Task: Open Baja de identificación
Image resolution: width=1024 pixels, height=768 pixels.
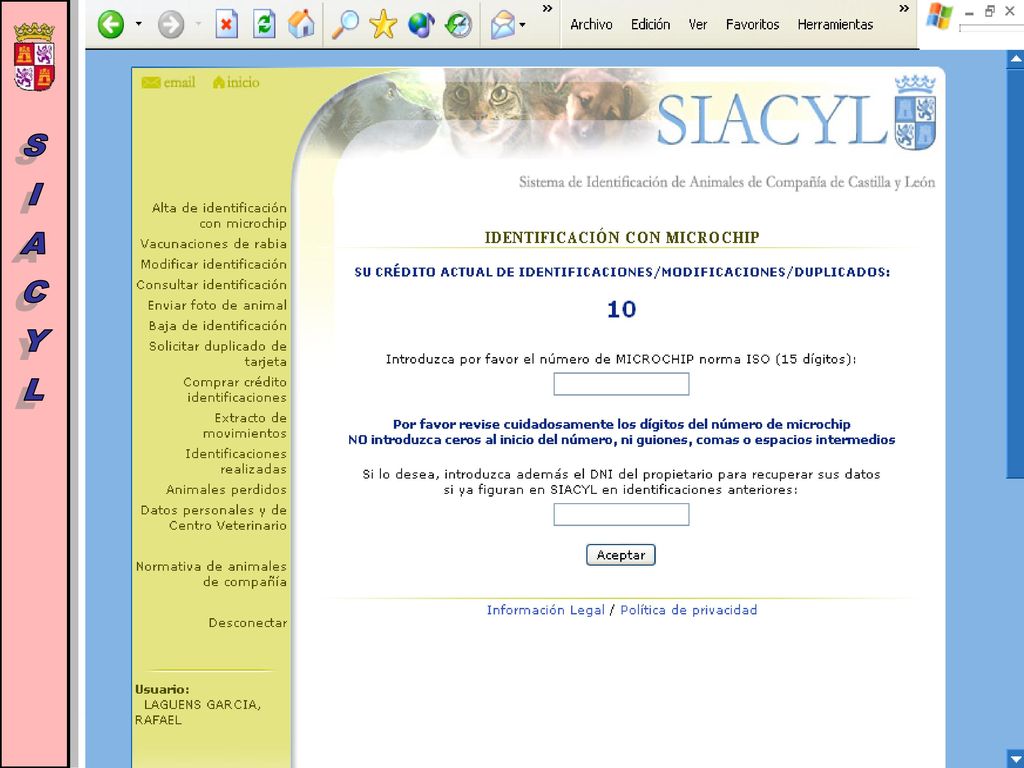Action: (x=217, y=325)
